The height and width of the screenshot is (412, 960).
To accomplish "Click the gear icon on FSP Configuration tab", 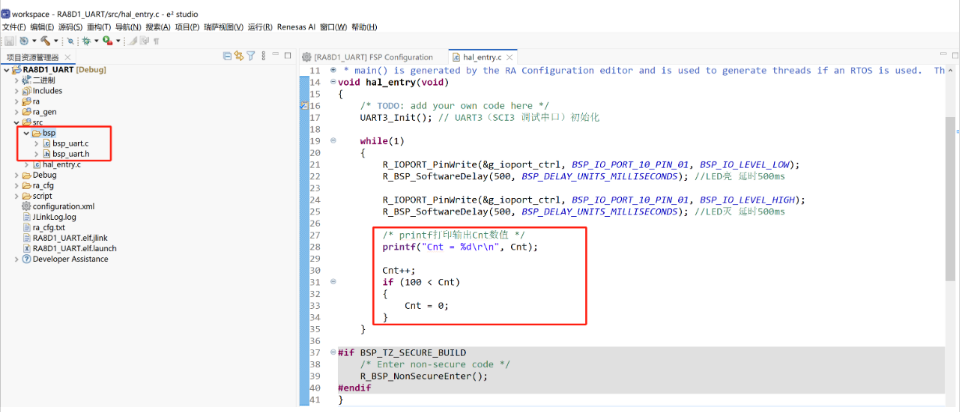I will [307, 57].
